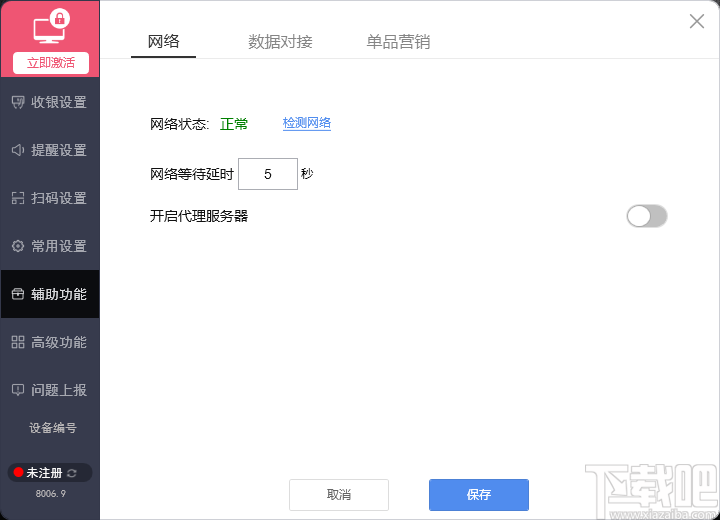This screenshot has width=720, height=520.
Task: Click the locked monitor activation icon
Action: tap(51, 27)
